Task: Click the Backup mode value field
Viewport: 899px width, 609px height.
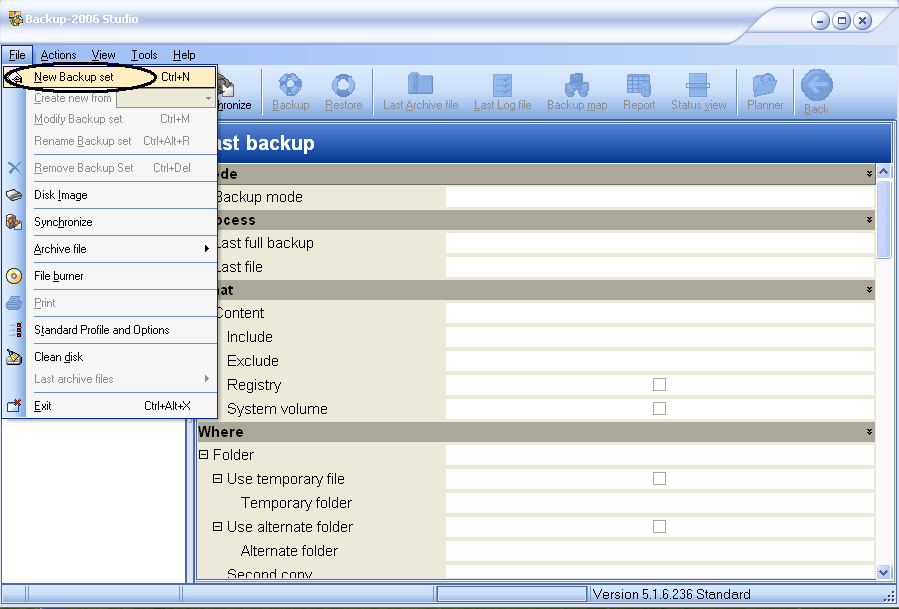Action: click(x=660, y=197)
